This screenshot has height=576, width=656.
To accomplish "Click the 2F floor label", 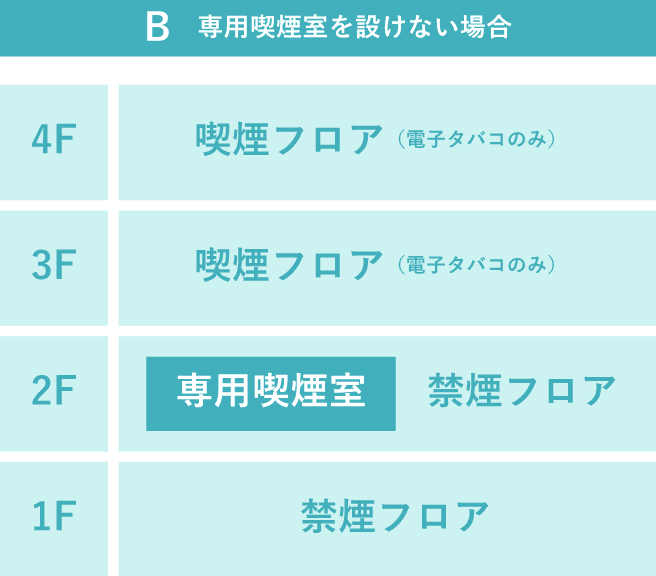I will tap(54, 390).
